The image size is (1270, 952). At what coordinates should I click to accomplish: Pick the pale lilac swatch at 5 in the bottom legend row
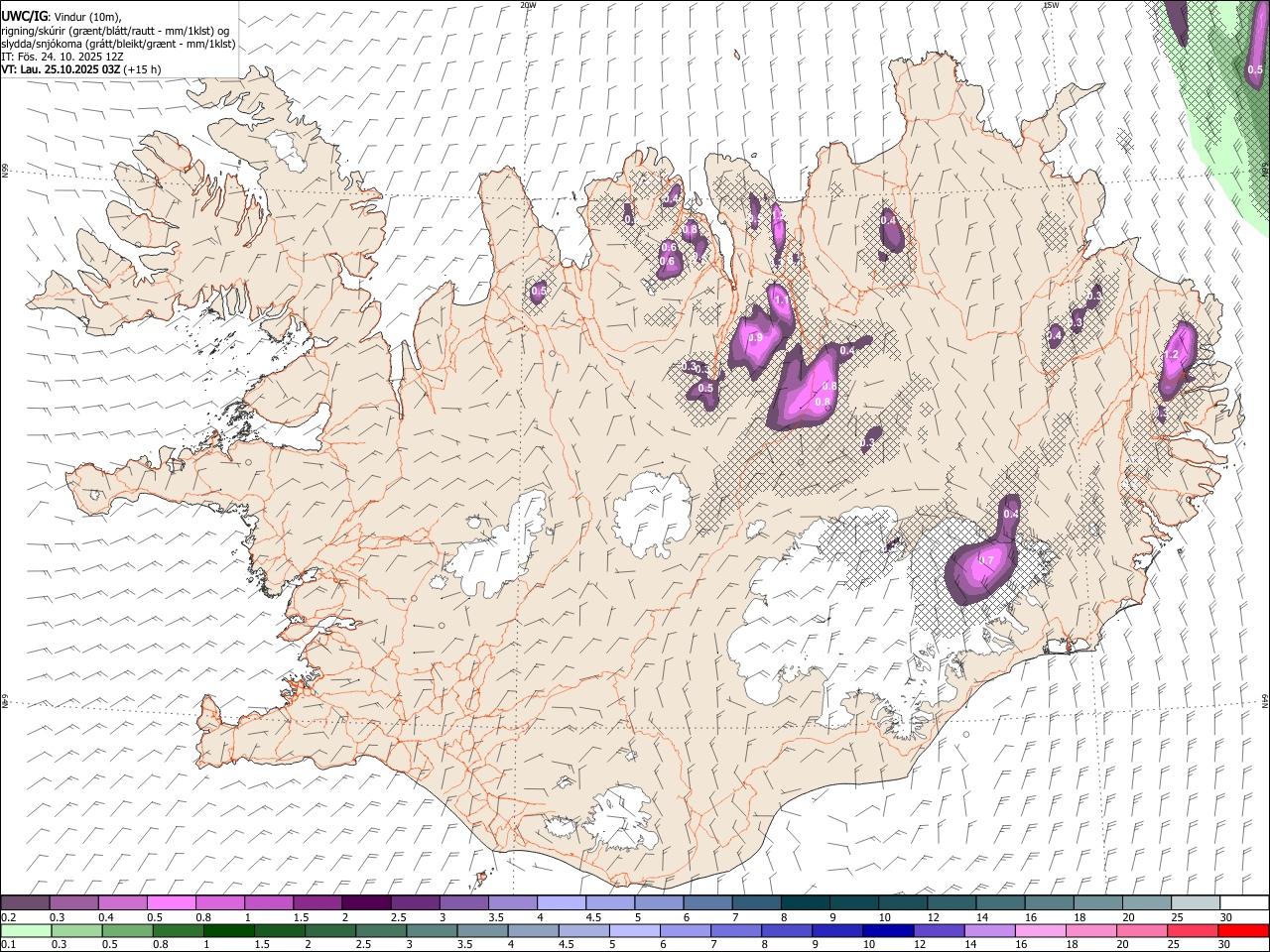pos(635,930)
